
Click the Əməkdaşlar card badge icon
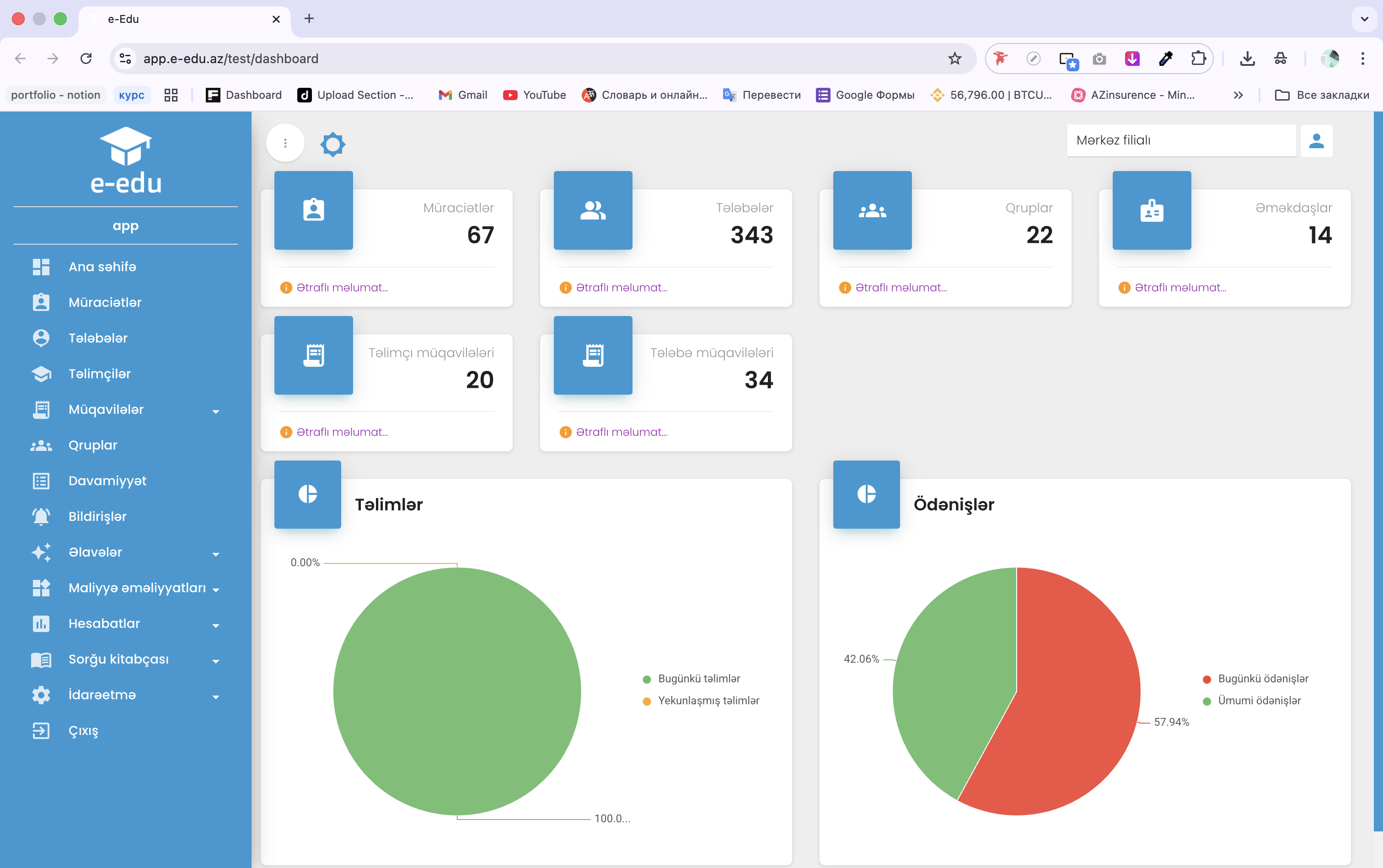1152,210
